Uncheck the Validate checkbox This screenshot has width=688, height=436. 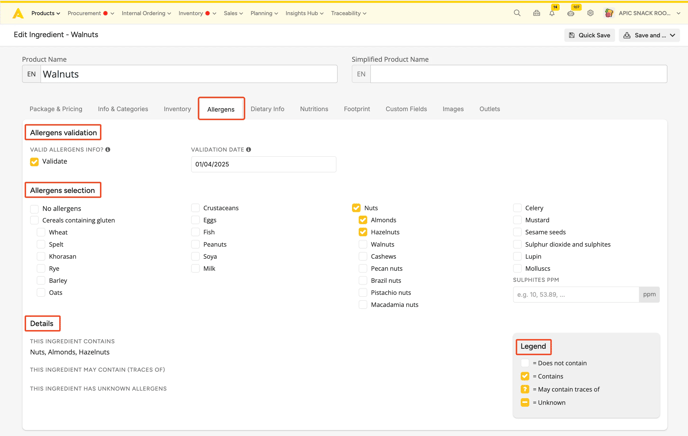pyautogui.click(x=35, y=162)
